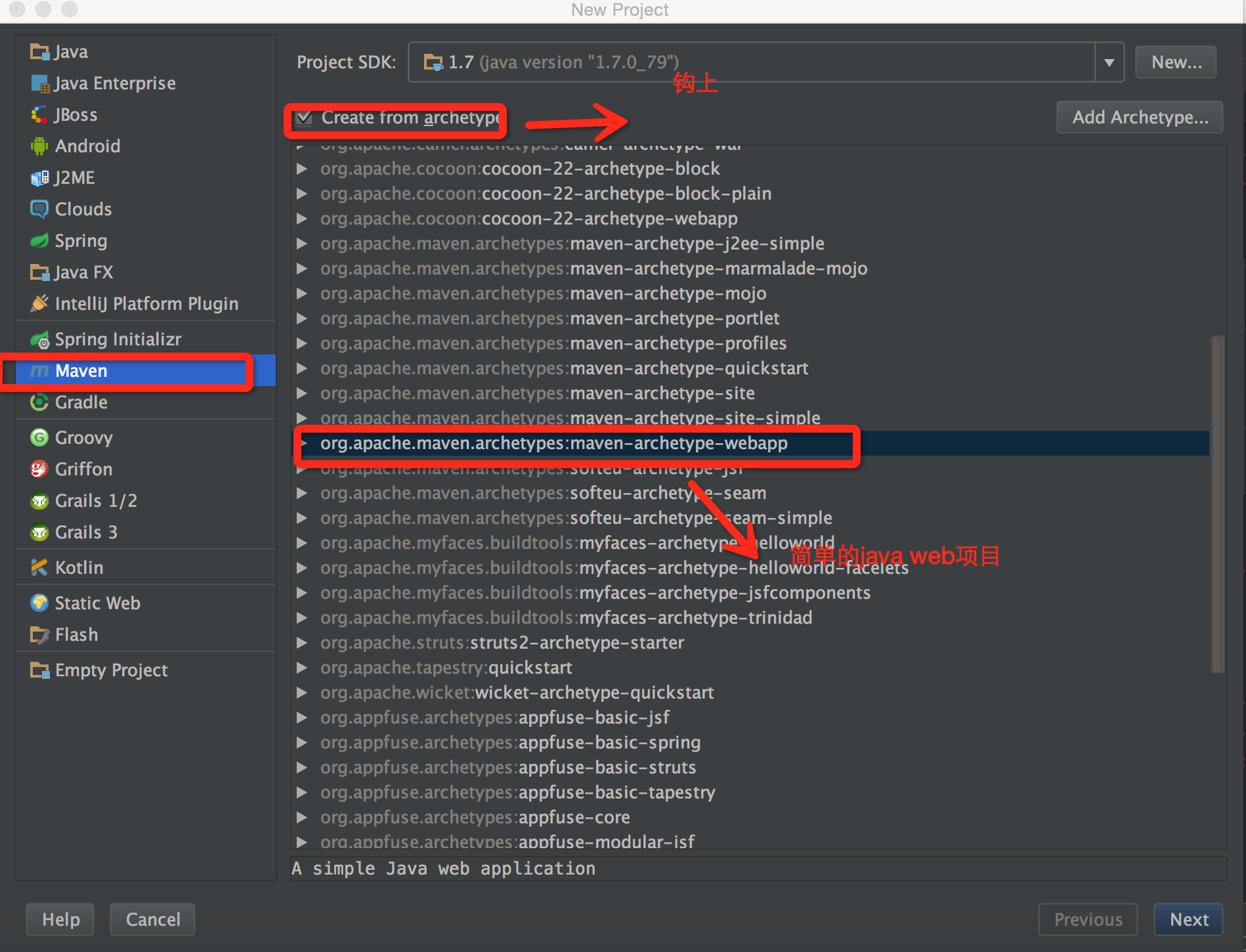Screen dimensions: 1246x952
Task: Click the Java FX icon
Action: (x=39, y=272)
